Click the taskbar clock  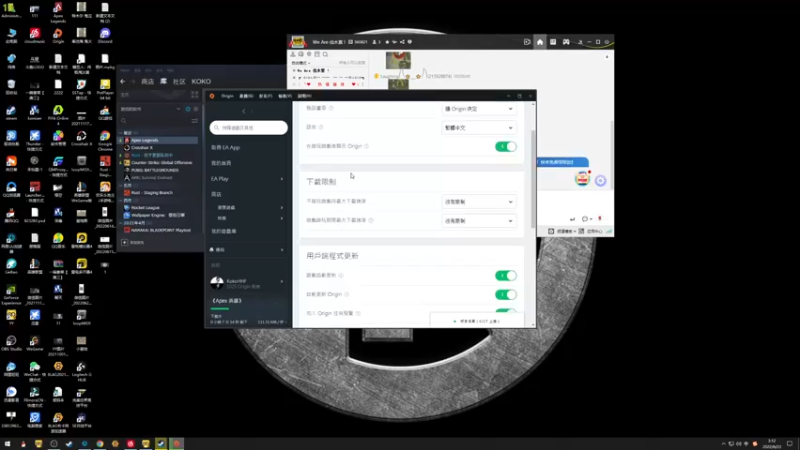coord(771,444)
